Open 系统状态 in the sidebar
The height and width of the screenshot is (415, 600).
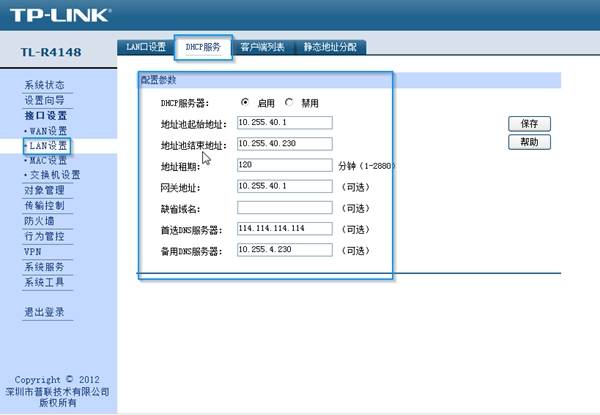(44, 85)
